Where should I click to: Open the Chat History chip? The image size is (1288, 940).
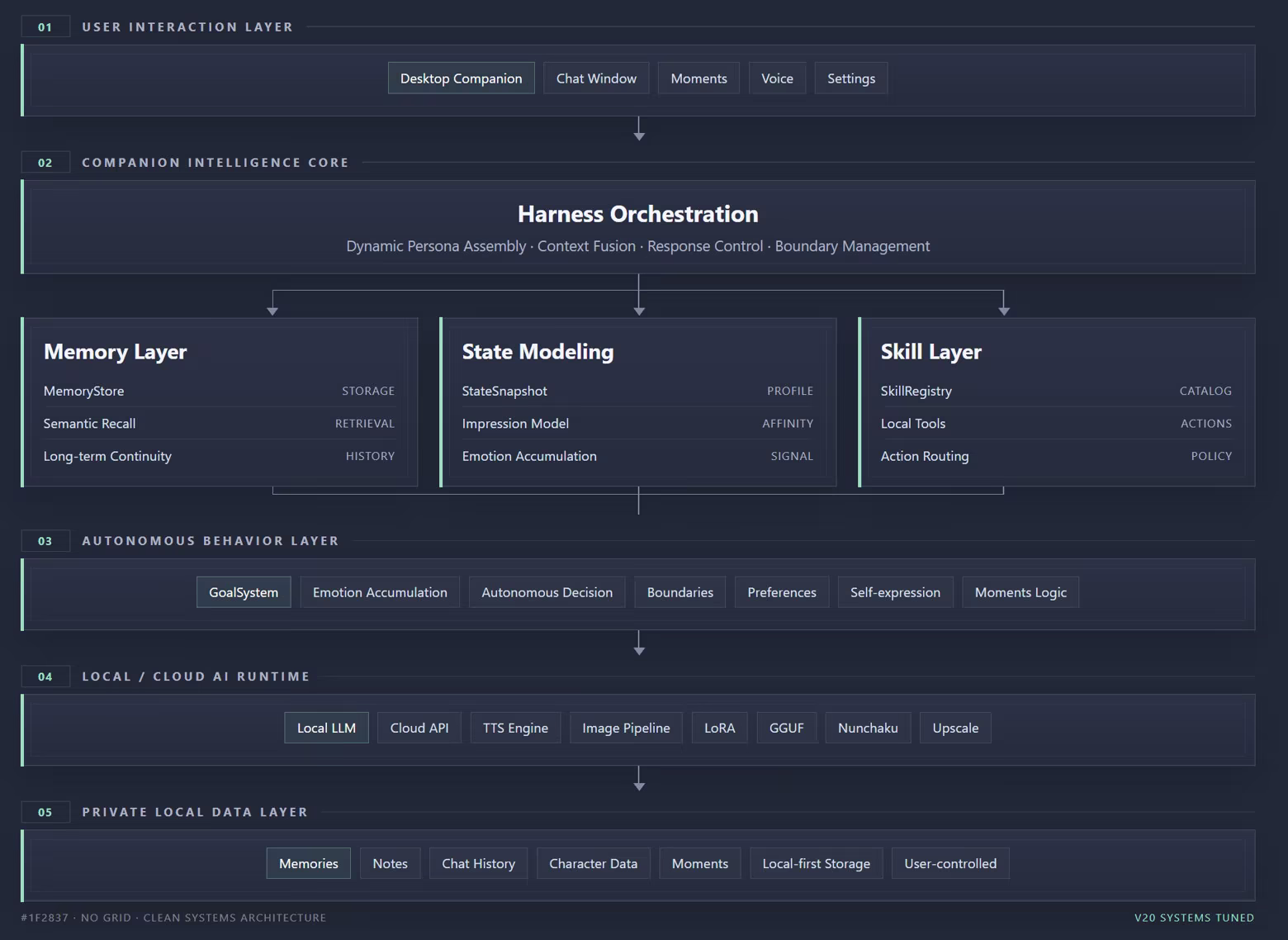[478, 863]
